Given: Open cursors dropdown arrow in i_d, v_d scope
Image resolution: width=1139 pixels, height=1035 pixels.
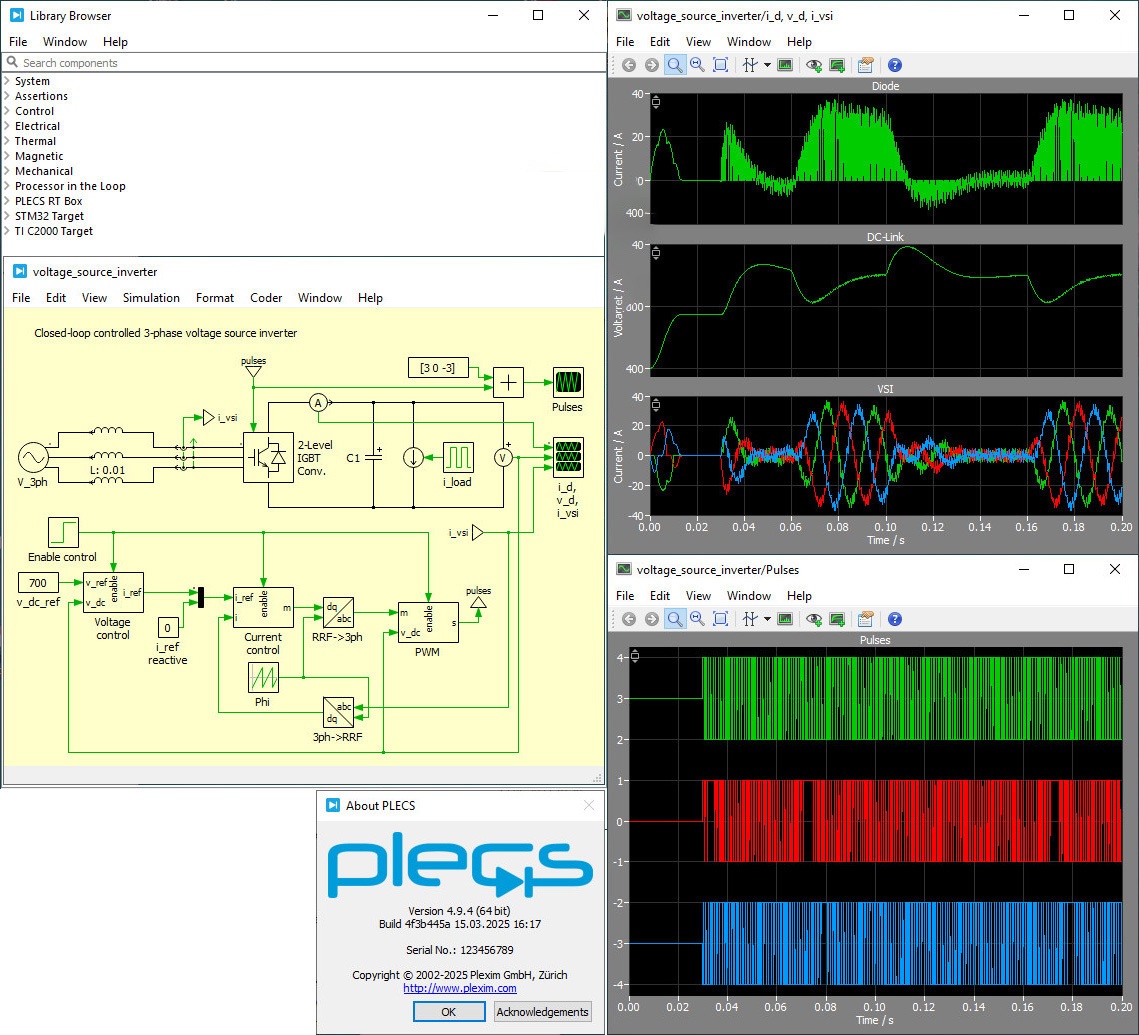Looking at the screenshot, I should point(767,65).
